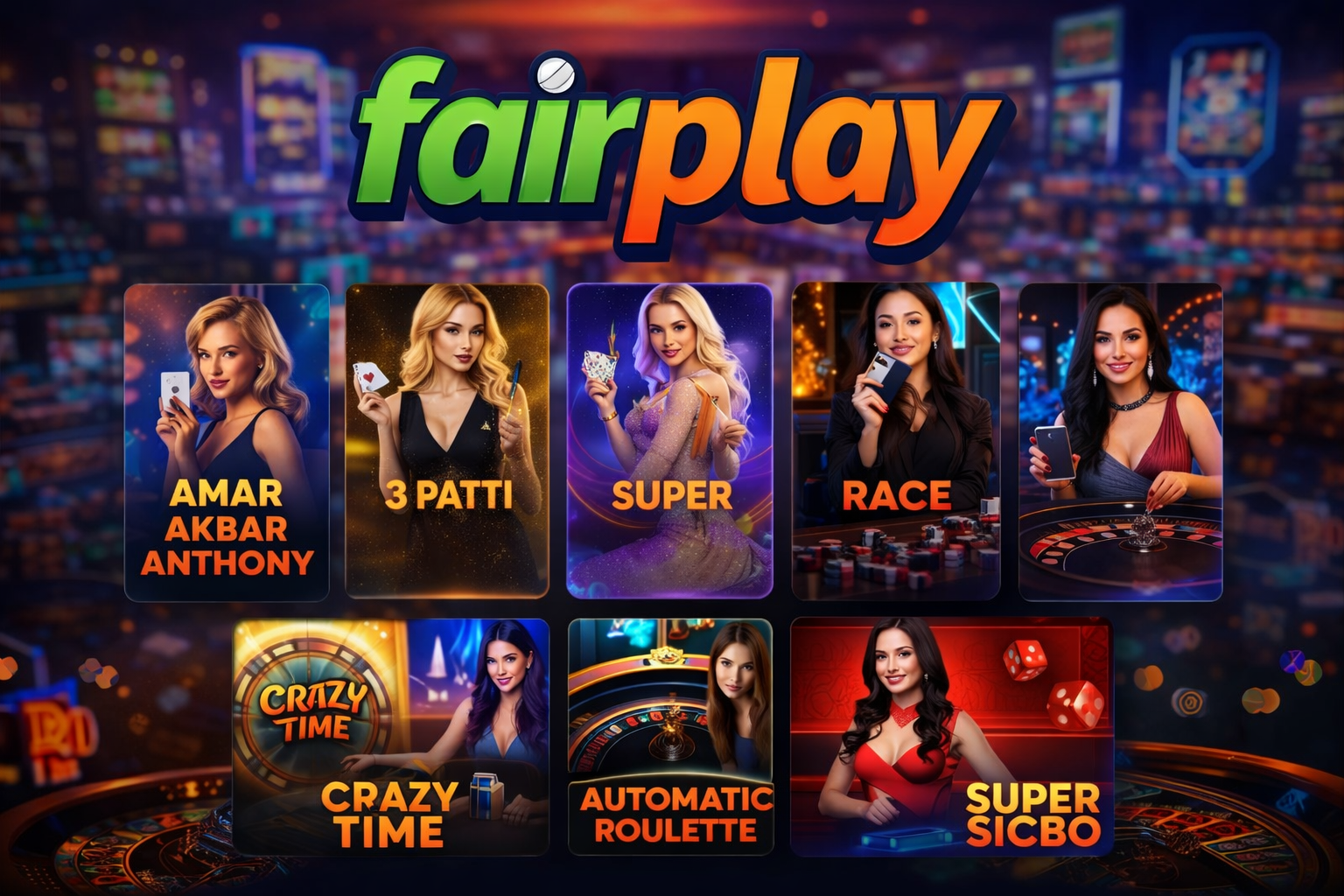Launch the Race game card

[x=895, y=440]
